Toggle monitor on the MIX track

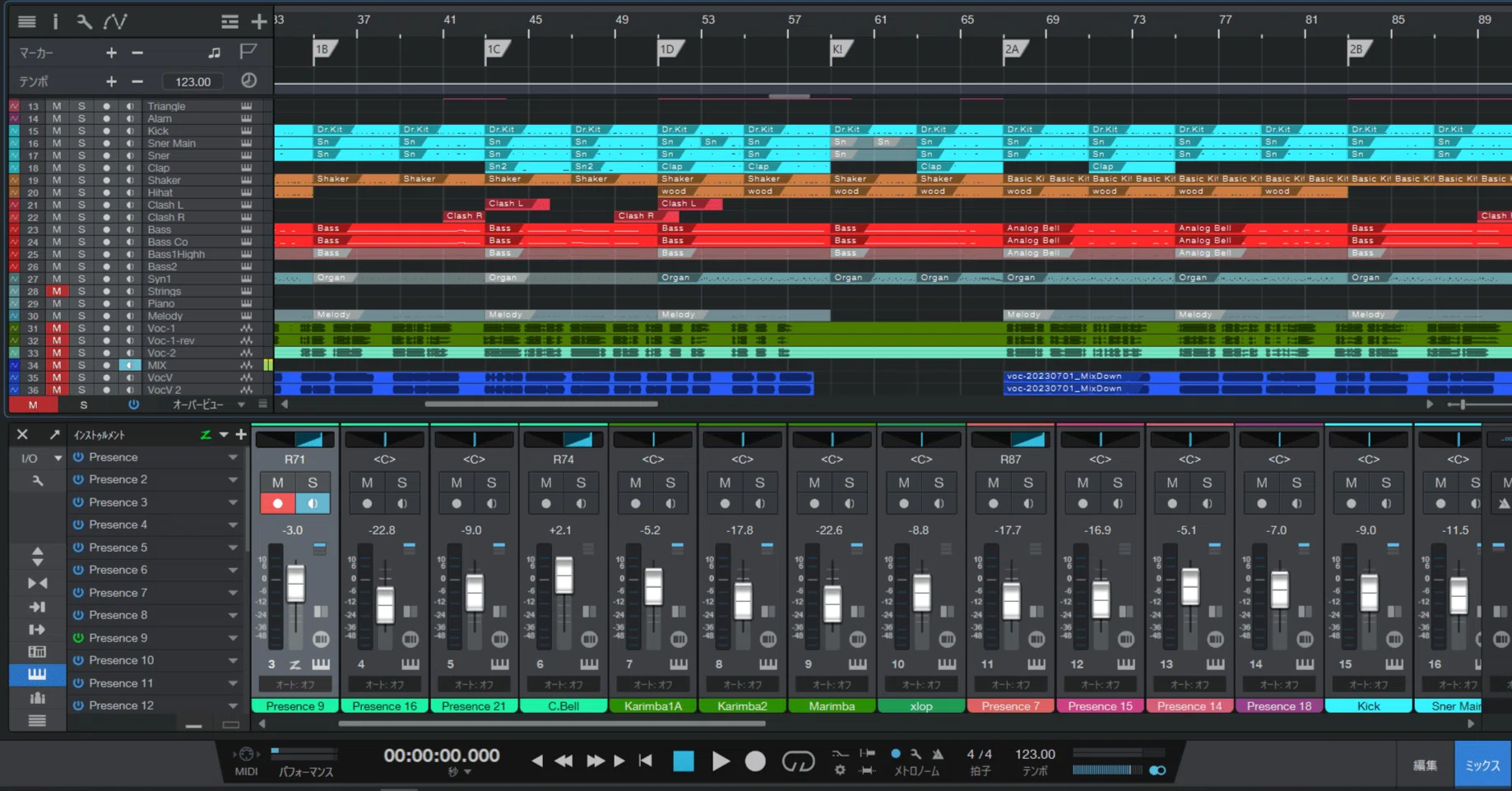pyautogui.click(x=130, y=365)
